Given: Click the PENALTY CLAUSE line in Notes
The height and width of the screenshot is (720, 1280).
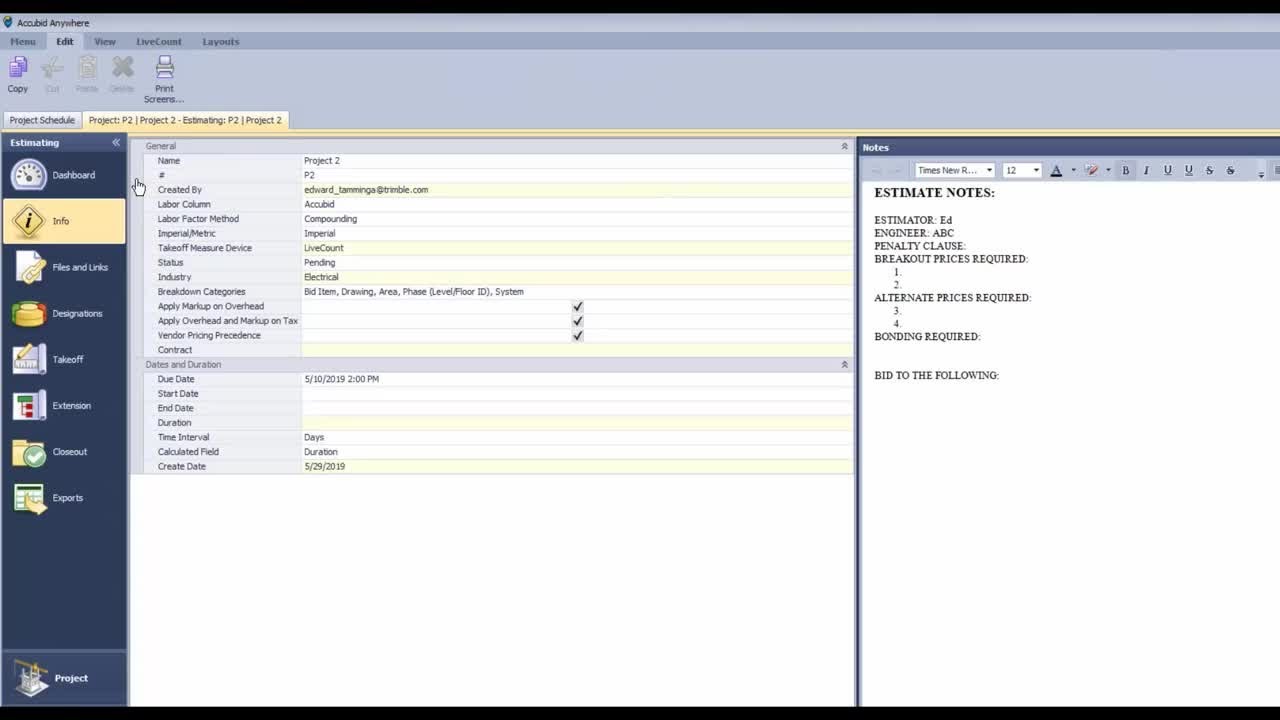Looking at the screenshot, I should 920,246.
